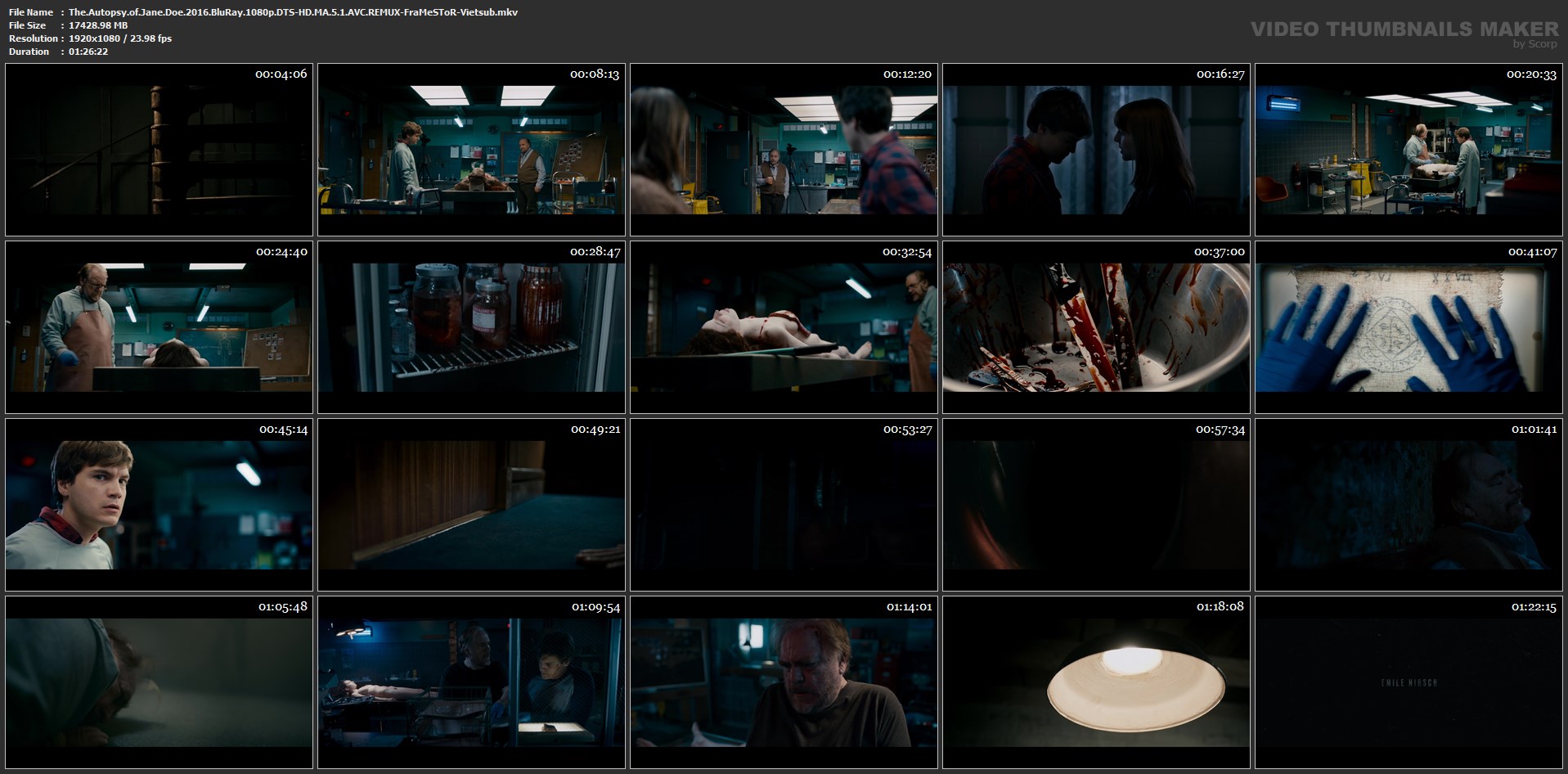Select the thumbnail at 00:08:13

click(x=471, y=150)
